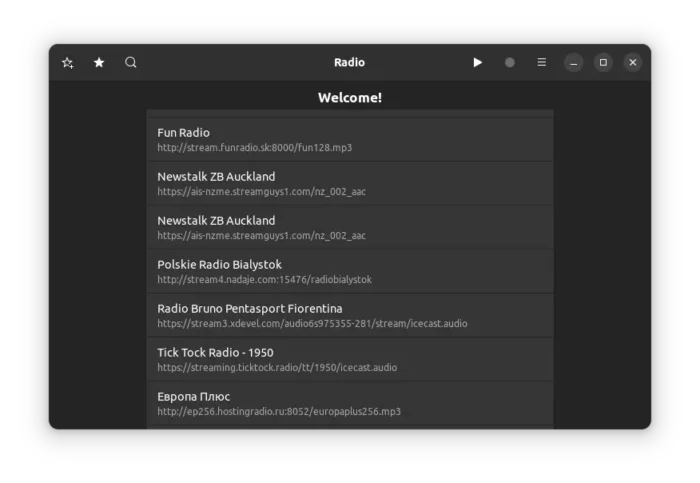Select the Европа Плюс station

[350, 404]
